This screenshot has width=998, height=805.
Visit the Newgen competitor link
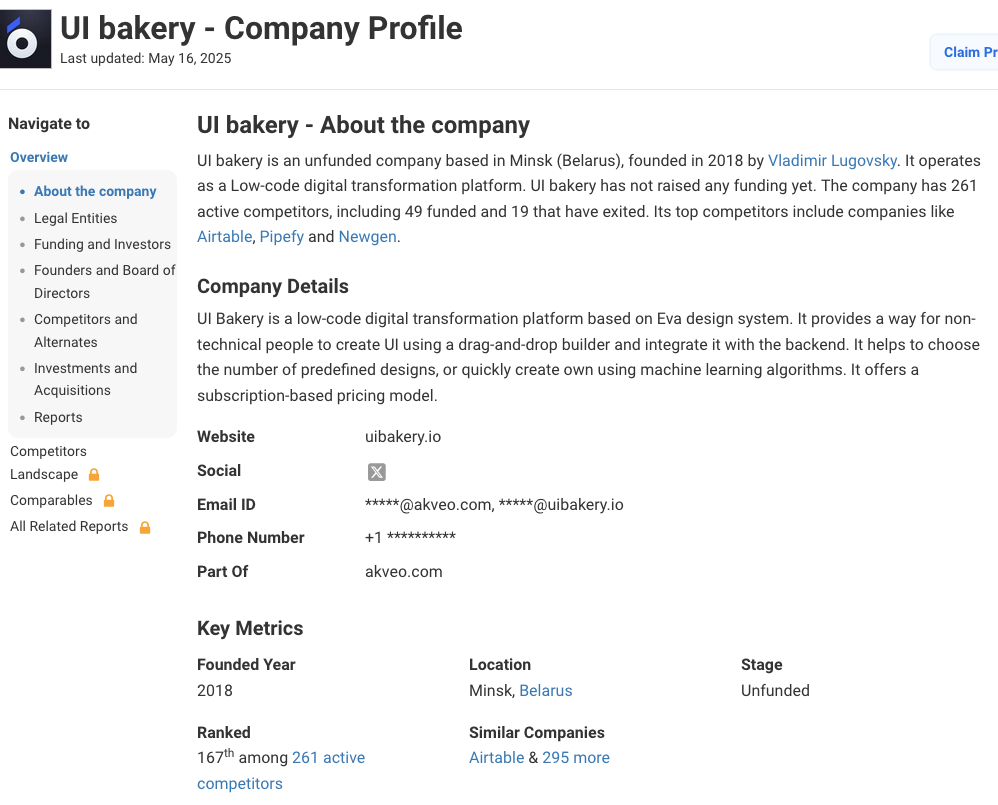click(x=367, y=237)
